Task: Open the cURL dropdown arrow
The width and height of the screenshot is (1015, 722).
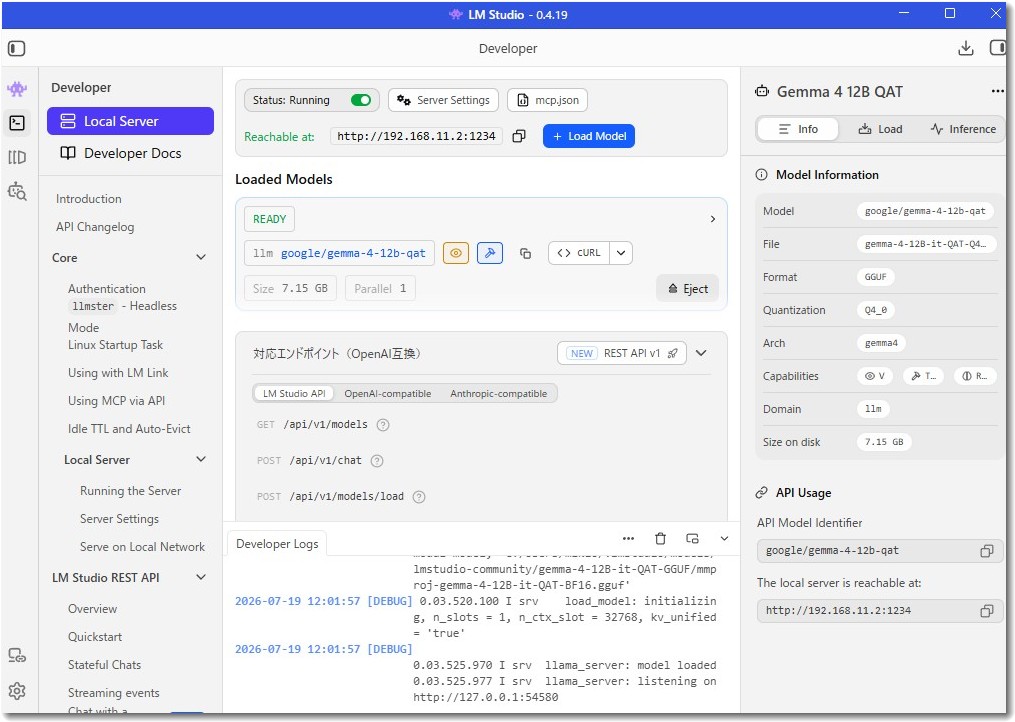Action: [621, 253]
